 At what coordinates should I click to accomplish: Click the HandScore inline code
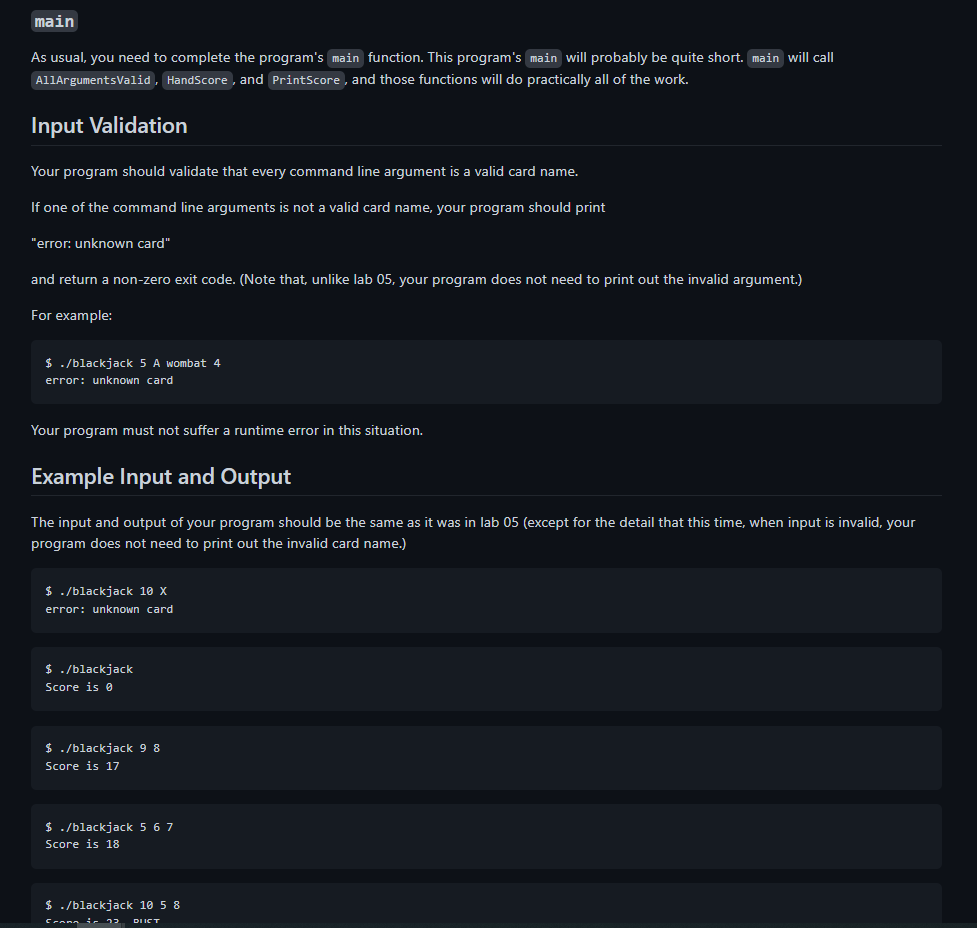[197, 80]
